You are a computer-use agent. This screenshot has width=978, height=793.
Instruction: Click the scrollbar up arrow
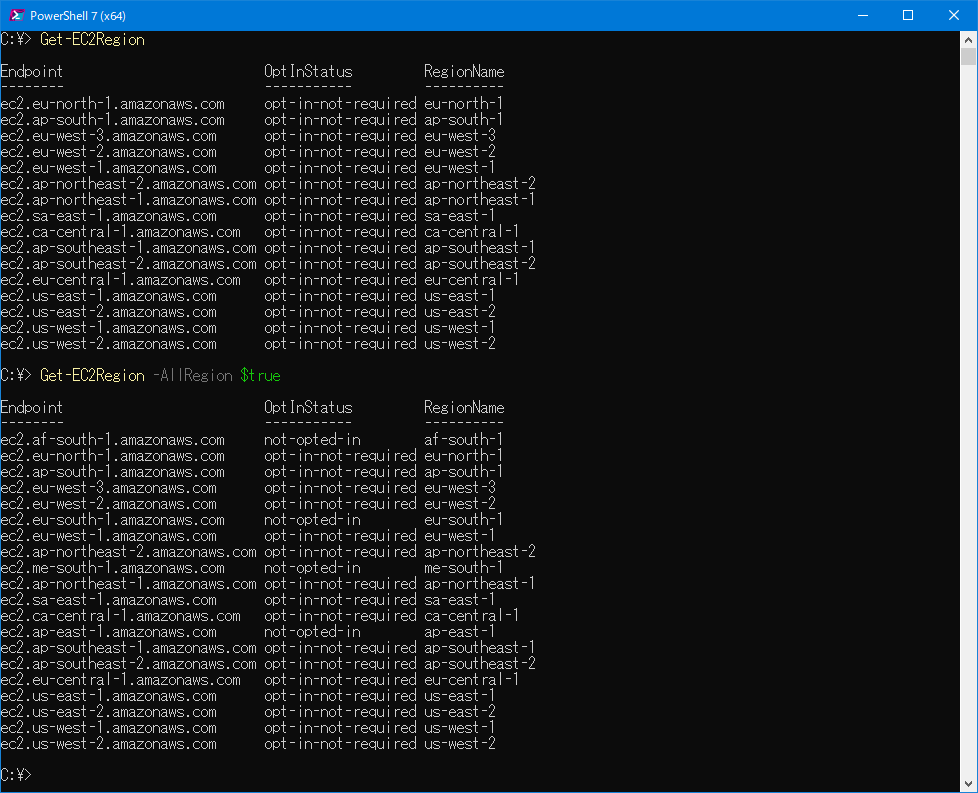pos(968,40)
